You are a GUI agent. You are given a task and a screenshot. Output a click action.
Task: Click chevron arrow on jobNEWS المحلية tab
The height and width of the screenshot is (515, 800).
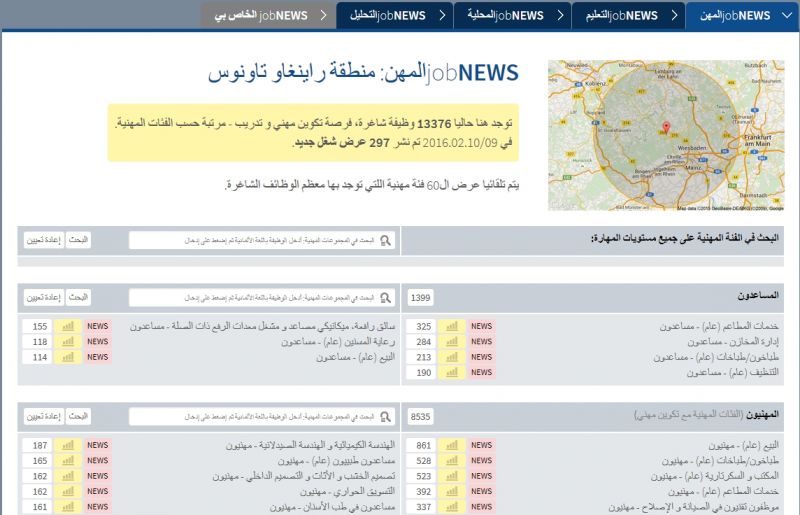(560, 15)
